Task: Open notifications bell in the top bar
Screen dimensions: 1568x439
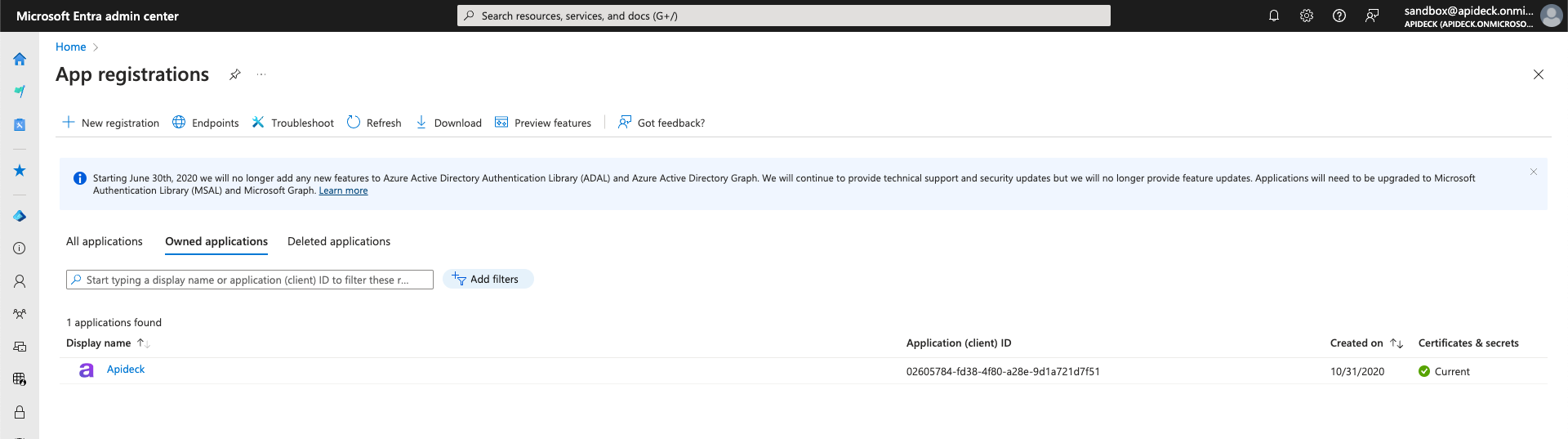Action: (x=1274, y=16)
